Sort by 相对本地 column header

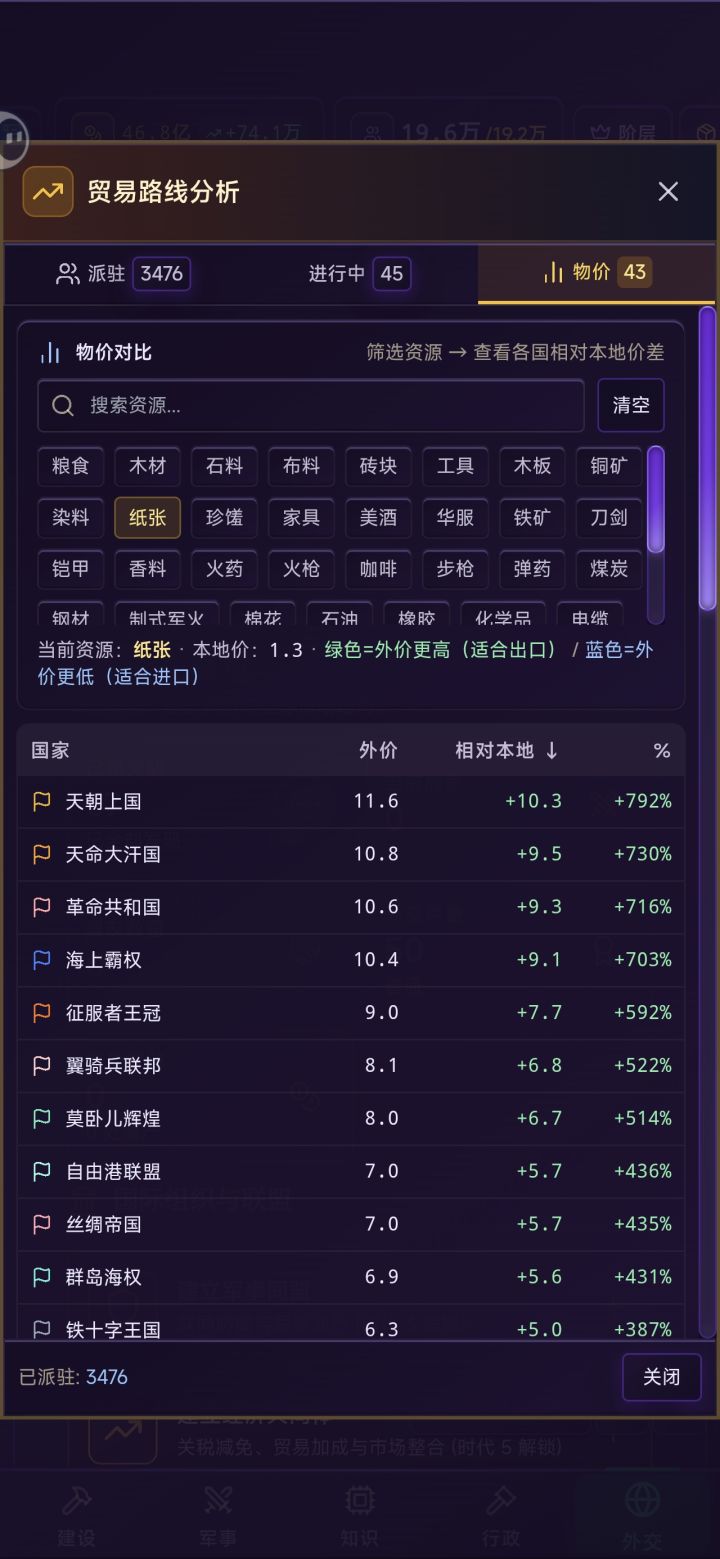coord(506,750)
